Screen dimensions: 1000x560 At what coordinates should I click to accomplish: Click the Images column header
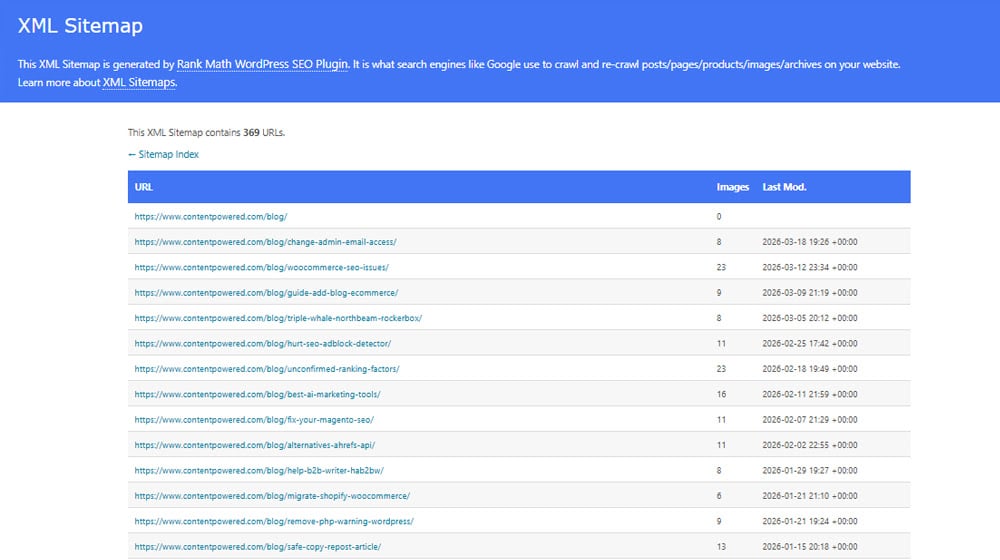click(x=732, y=187)
